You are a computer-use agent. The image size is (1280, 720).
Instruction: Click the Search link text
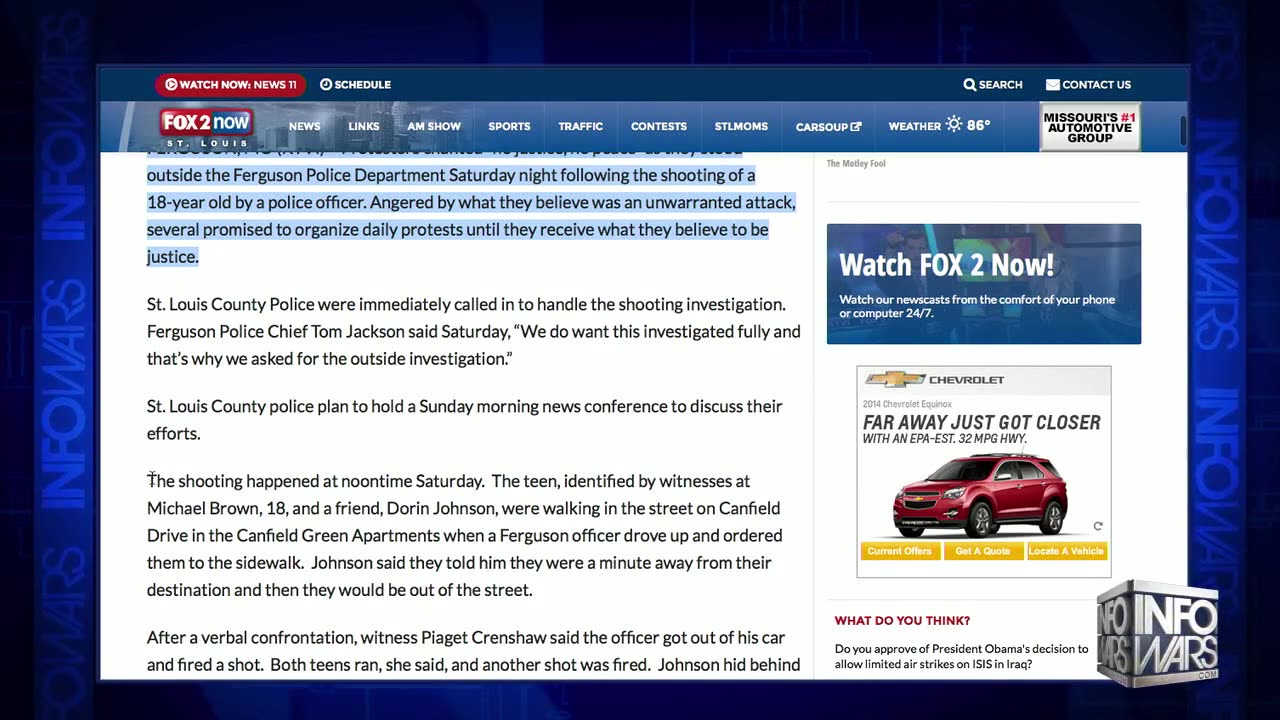click(1001, 85)
